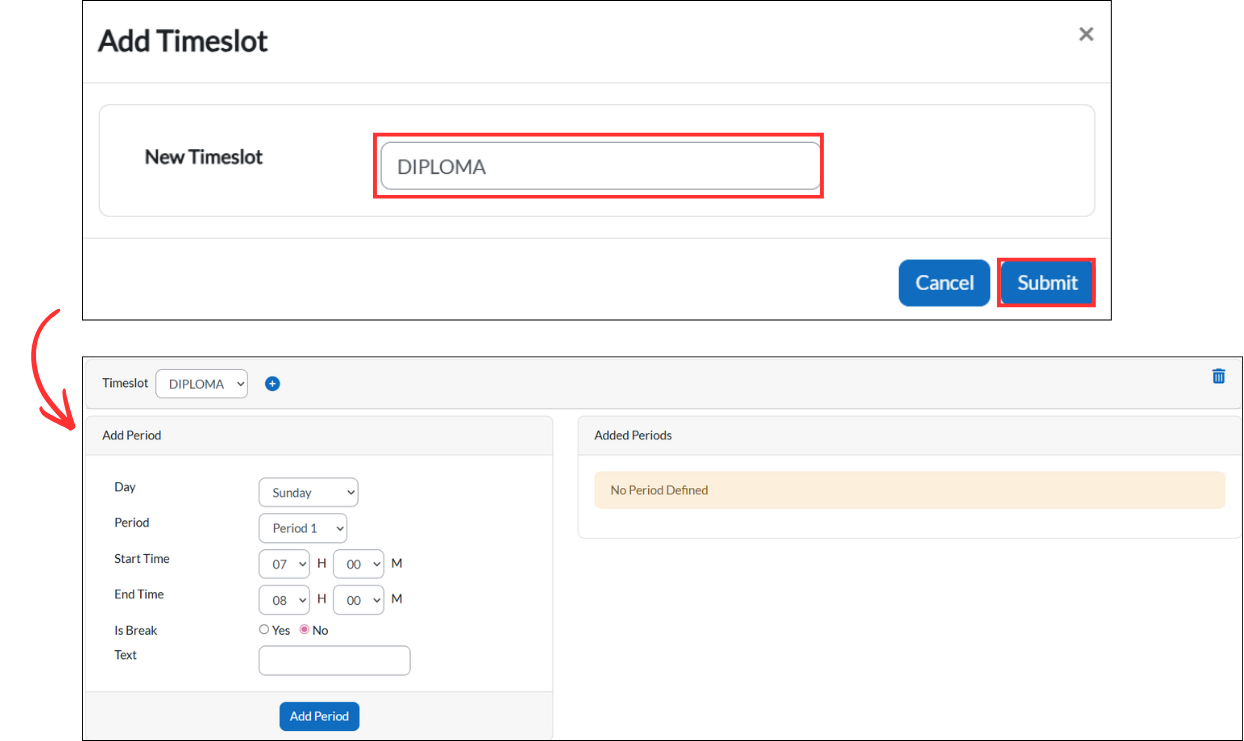Open the End Time minute dropdown
The height and width of the screenshot is (741, 1244).
358,599
